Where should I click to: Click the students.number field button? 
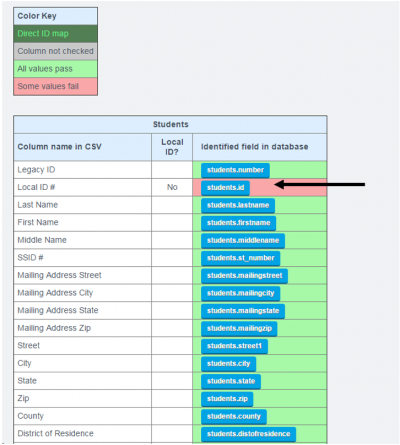[x=235, y=170]
